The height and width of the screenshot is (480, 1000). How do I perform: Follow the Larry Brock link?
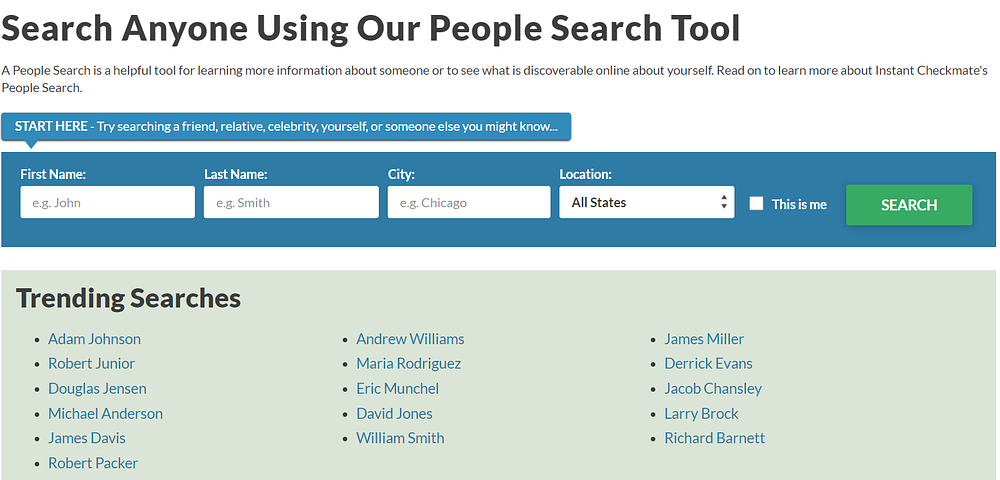tap(701, 413)
